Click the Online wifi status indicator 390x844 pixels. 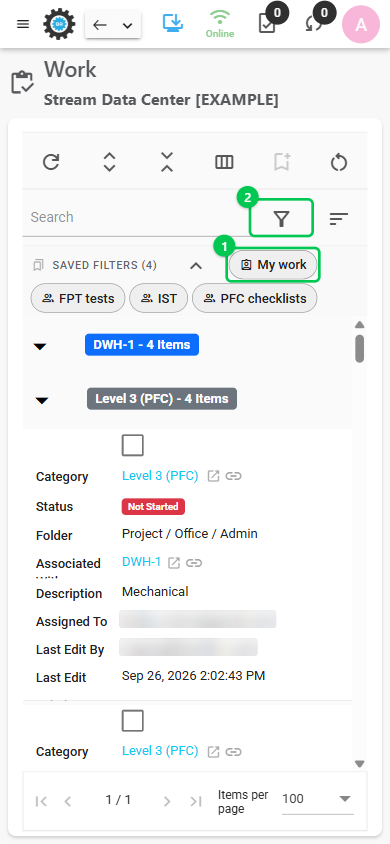[x=219, y=25]
